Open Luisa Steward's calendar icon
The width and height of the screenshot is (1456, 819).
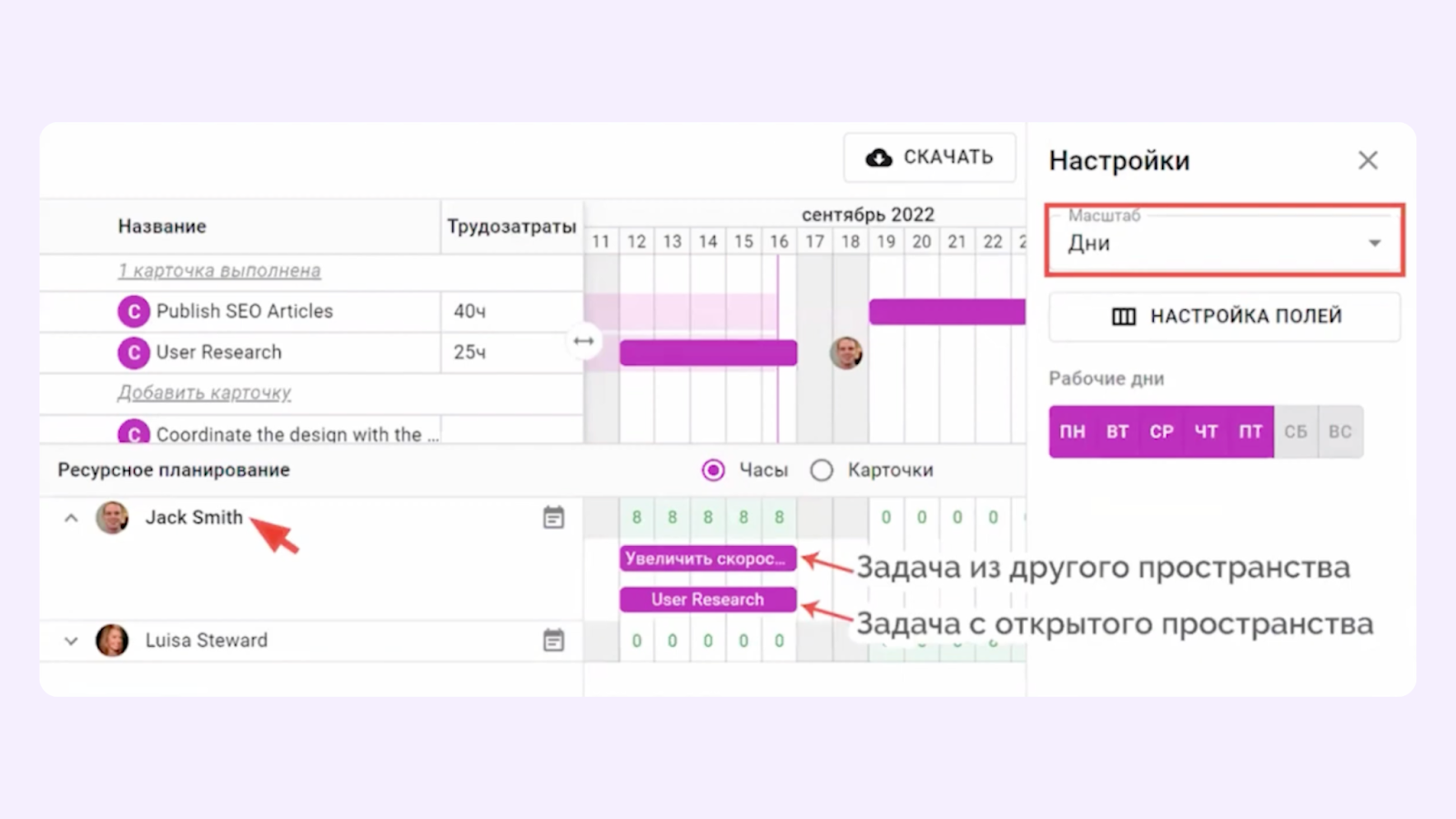point(555,640)
